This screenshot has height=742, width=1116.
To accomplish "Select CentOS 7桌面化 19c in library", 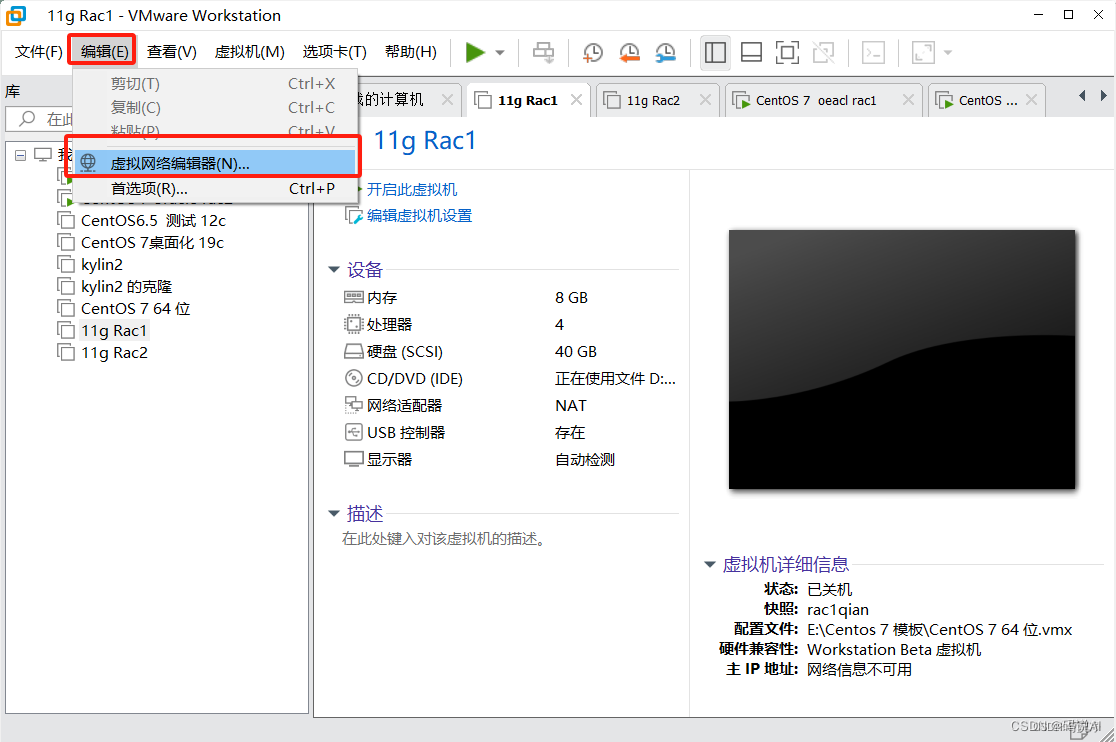I will (x=152, y=243).
